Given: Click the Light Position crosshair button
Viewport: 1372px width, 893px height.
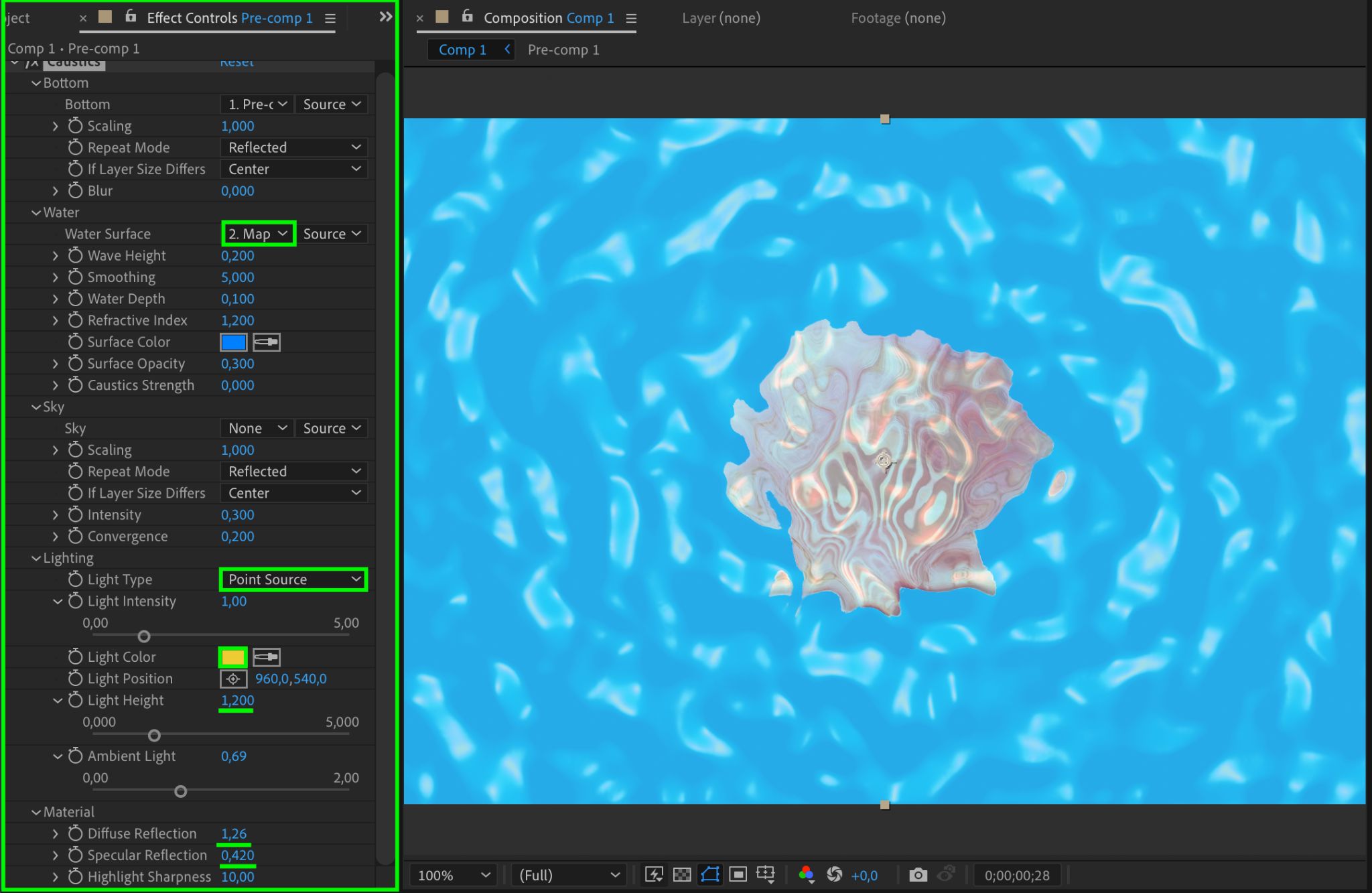Looking at the screenshot, I should pyautogui.click(x=233, y=679).
